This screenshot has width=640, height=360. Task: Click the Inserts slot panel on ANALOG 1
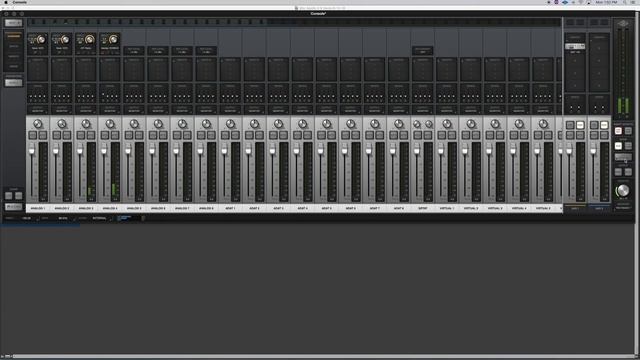click(x=38, y=69)
